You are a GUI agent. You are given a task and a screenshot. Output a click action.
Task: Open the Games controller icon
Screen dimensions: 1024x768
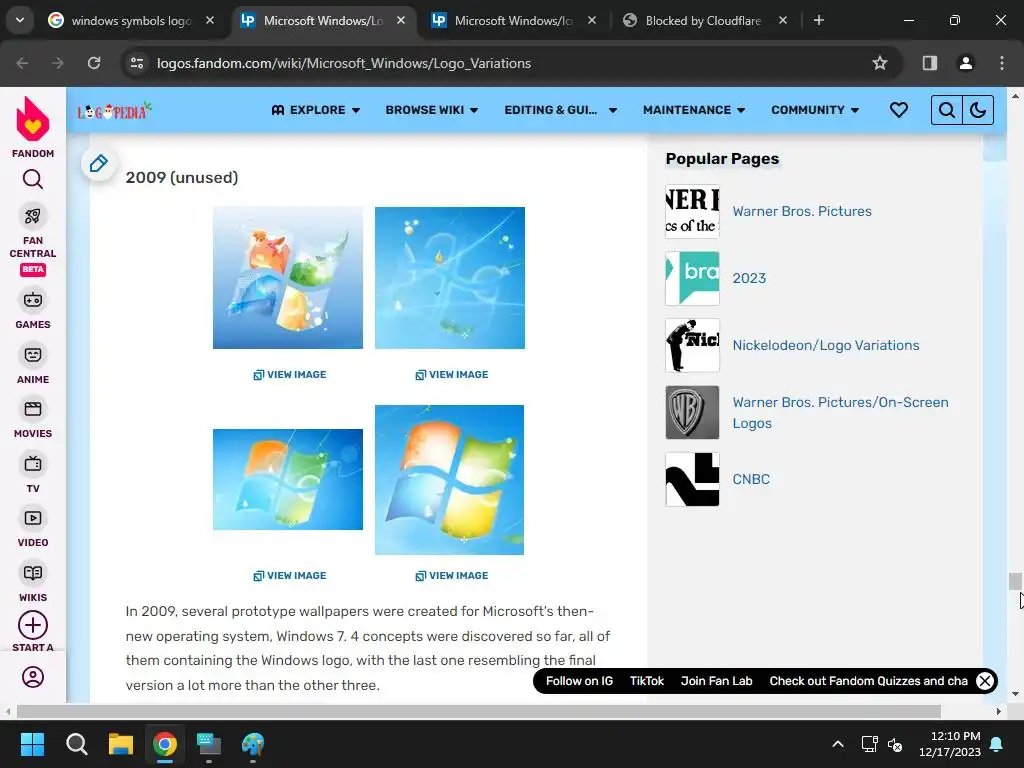click(x=33, y=300)
